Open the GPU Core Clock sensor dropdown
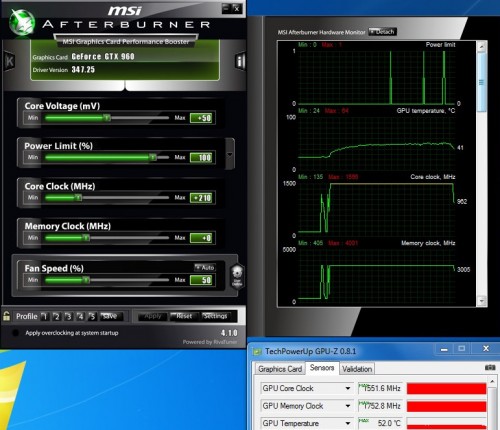 [x=348, y=388]
